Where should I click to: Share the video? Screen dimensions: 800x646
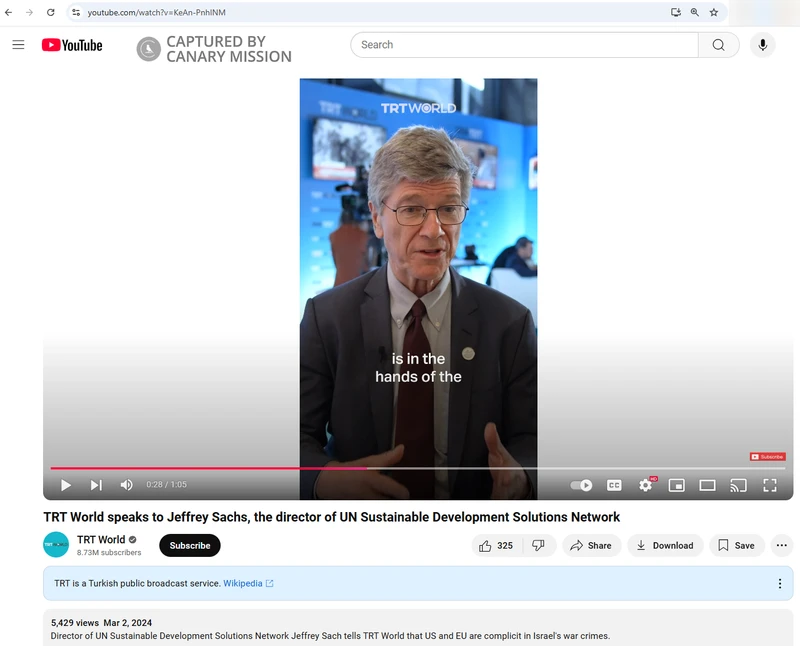591,545
